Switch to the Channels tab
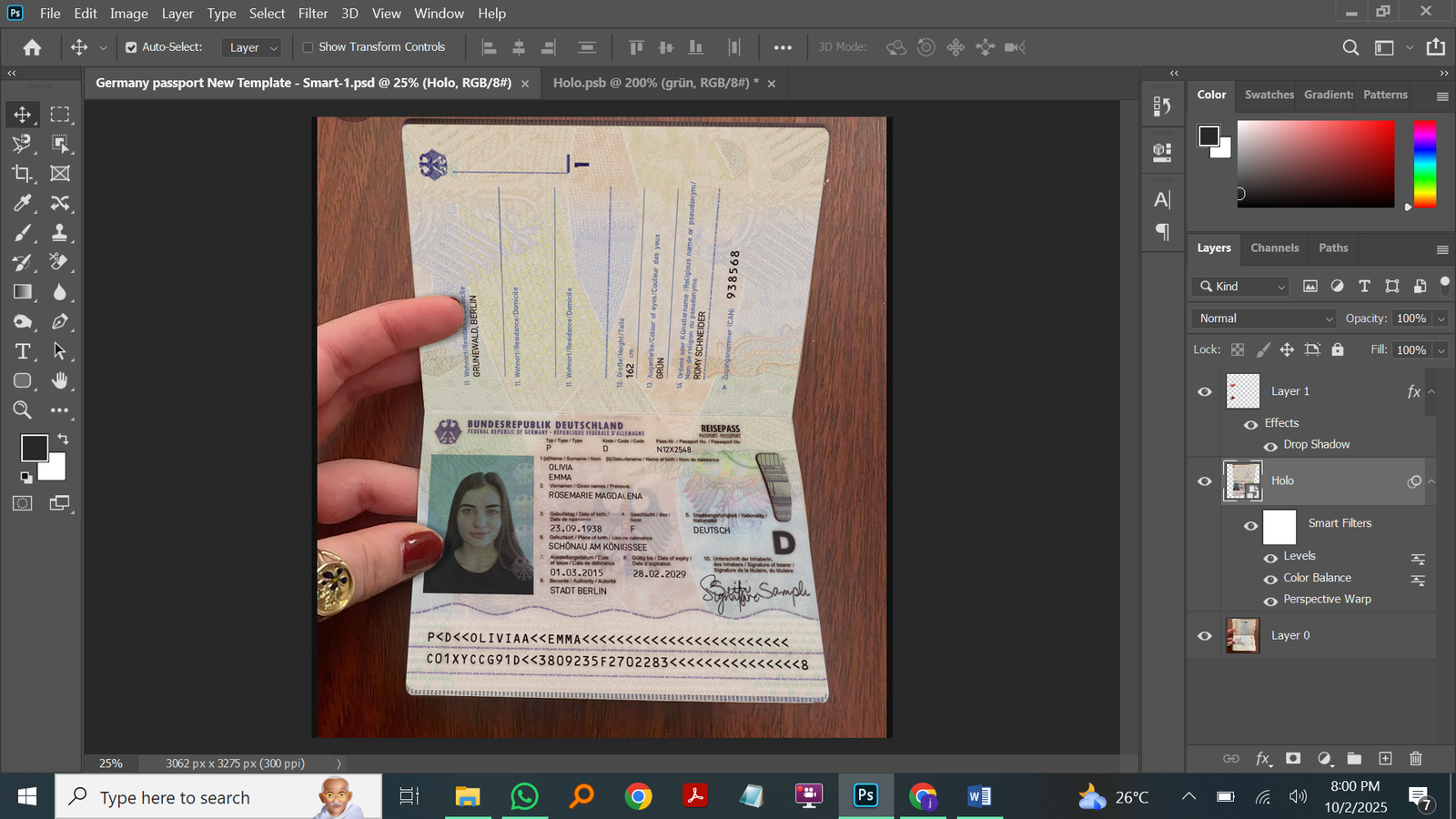The height and width of the screenshot is (819, 1456). click(1274, 248)
